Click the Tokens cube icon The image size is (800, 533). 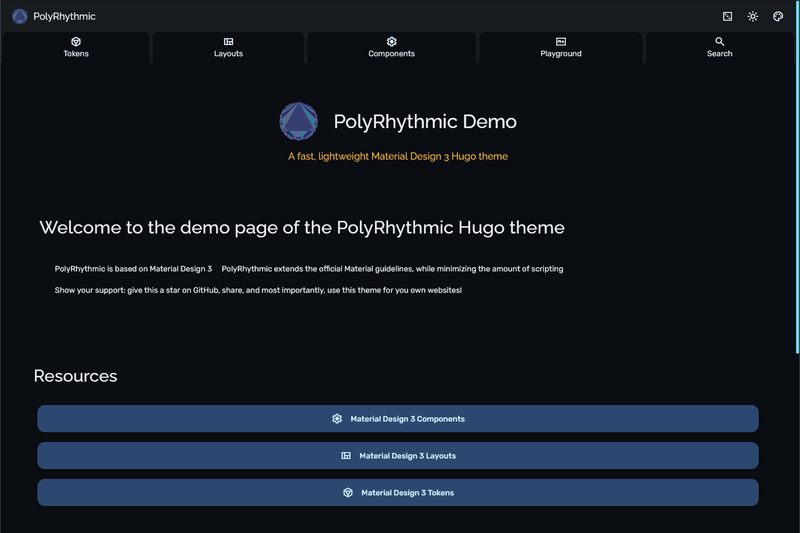point(76,41)
